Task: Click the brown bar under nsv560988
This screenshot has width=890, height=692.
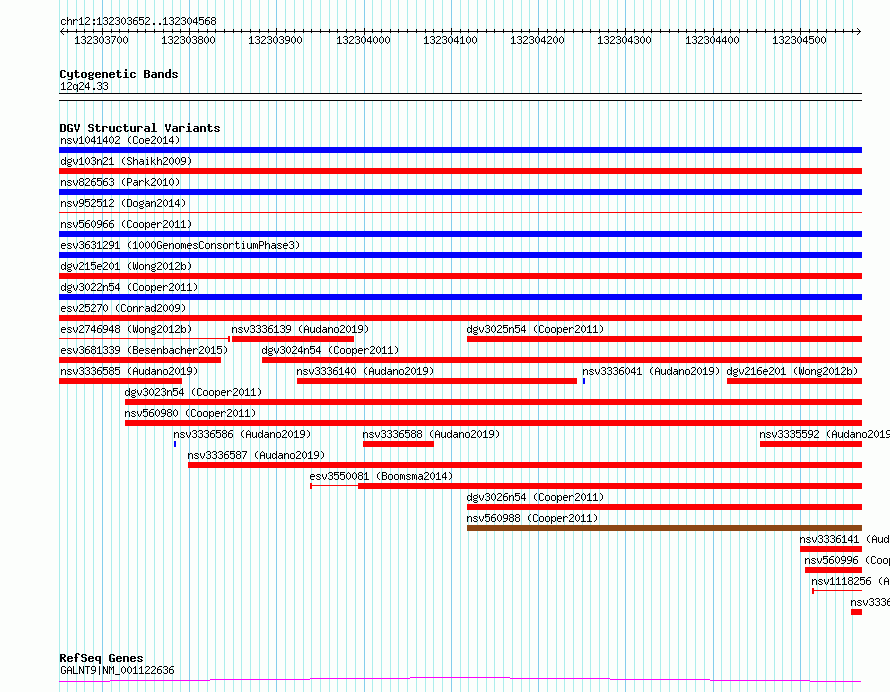Action: click(x=664, y=528)
